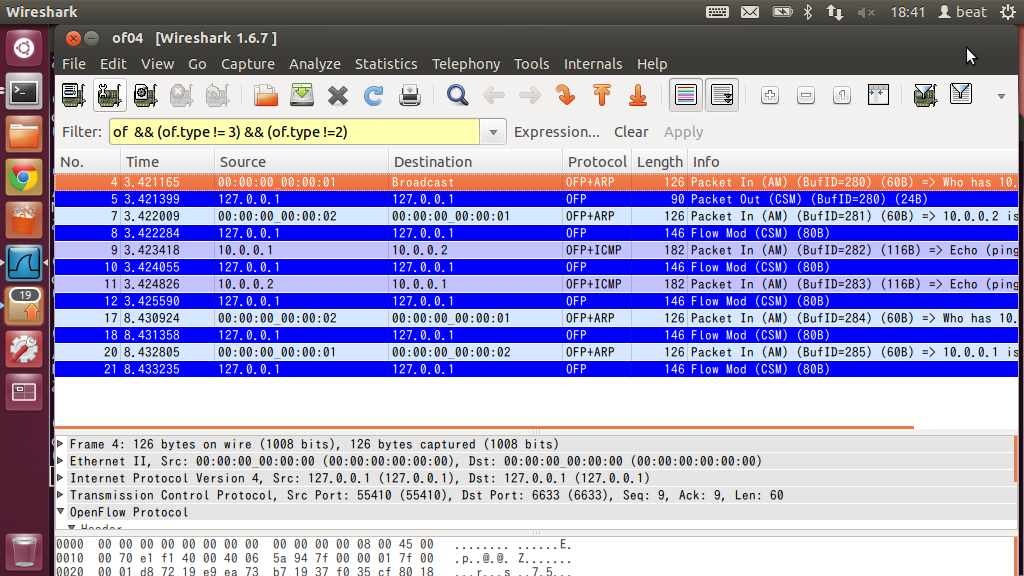The height and width of the screenshot is (576, 1024).
Task: Open the filter history dropdown
Action: click(493, 131)
